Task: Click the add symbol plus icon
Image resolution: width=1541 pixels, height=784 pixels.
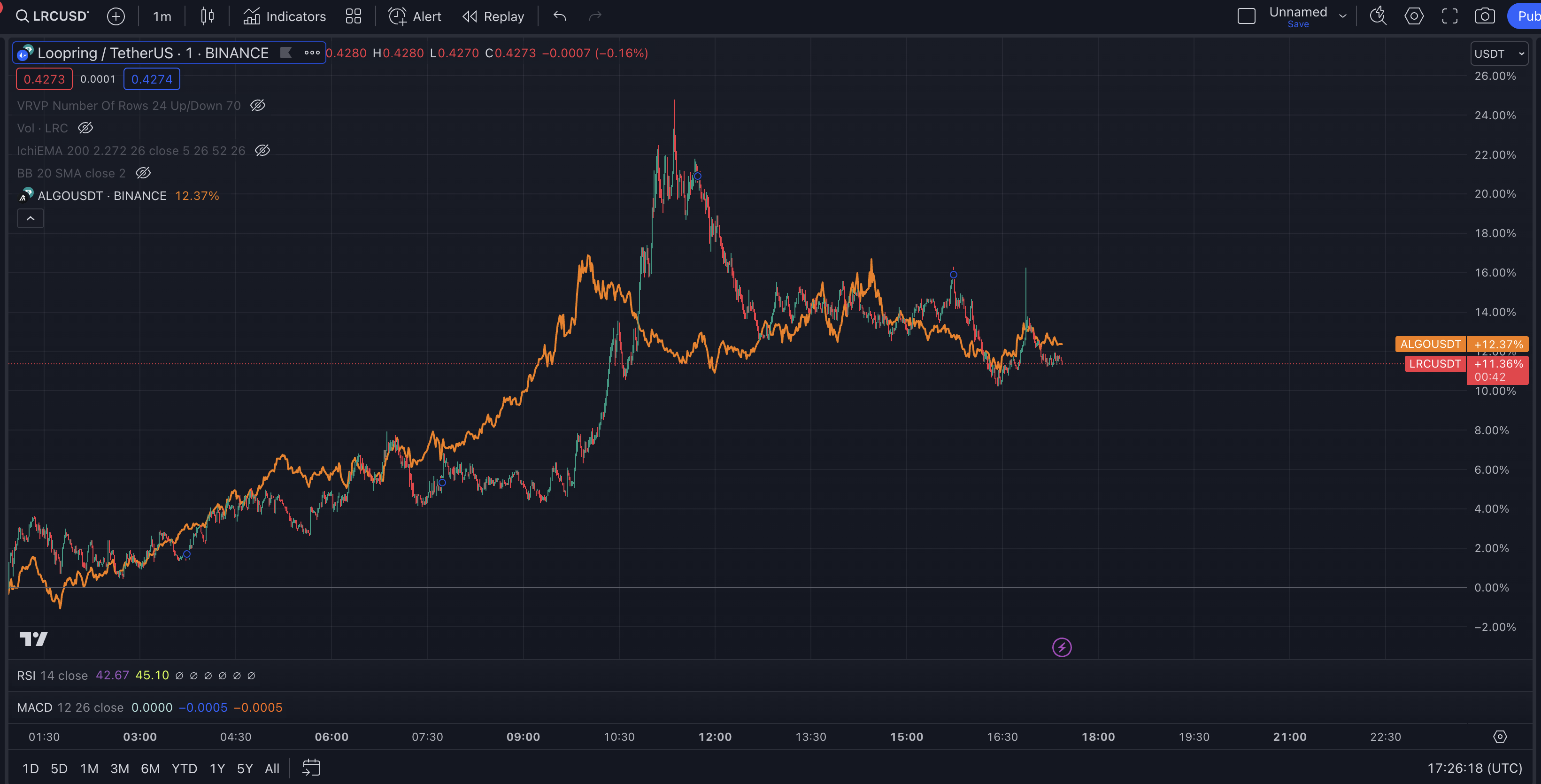Action: (x=116, y=16)
